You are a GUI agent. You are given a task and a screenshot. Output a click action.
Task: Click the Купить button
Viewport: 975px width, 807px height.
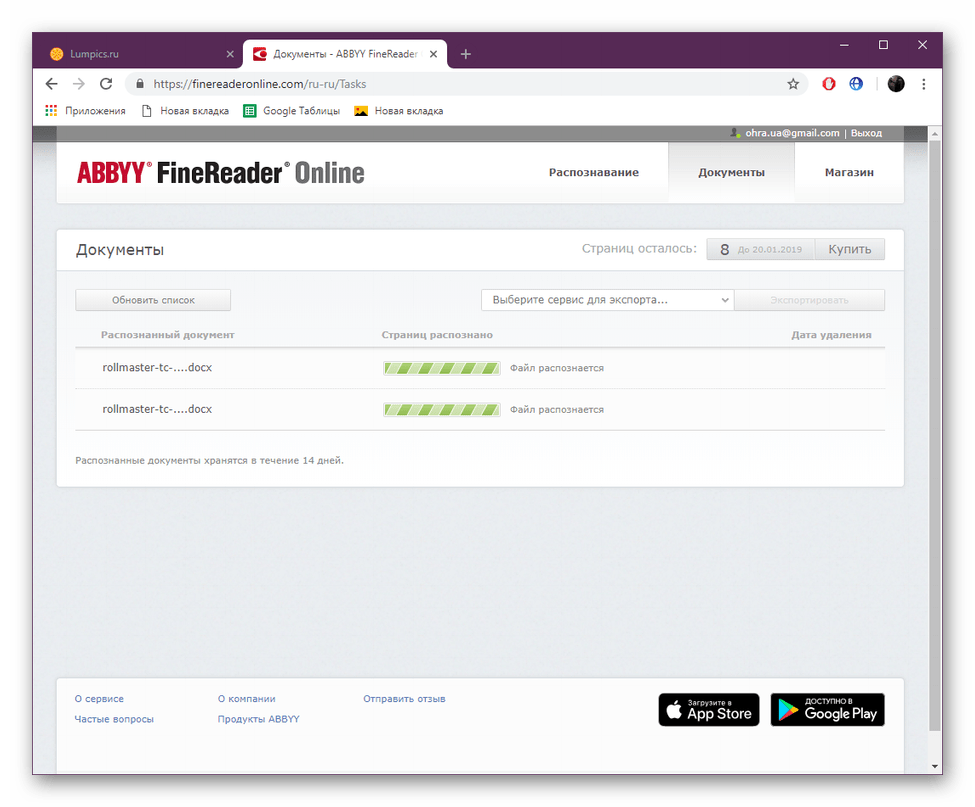pyautogui.click(x=849, y=248)
